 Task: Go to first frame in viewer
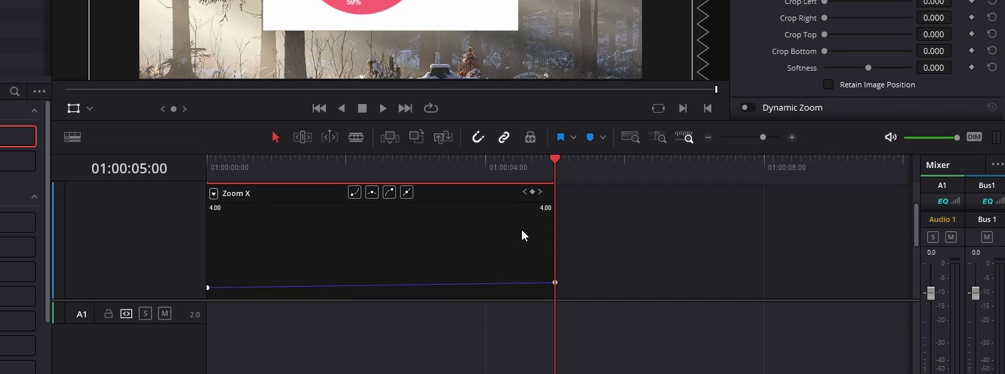[x=319, y=108]
